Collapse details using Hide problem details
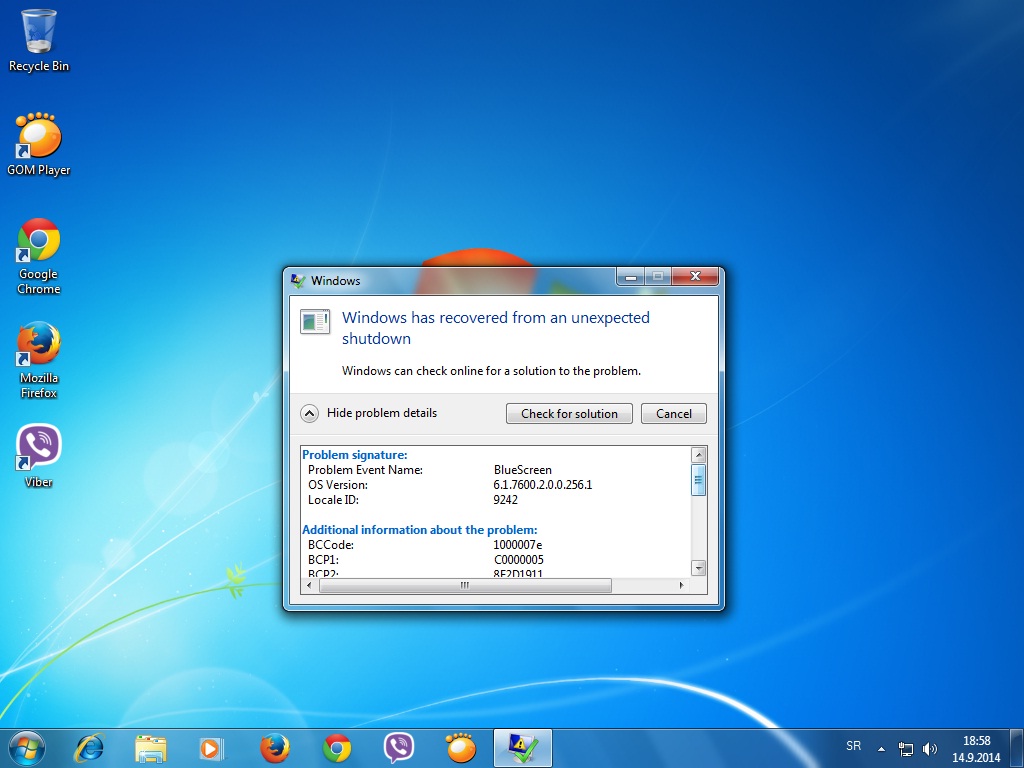This screenshot has width=1024, height=768. [x=310, y=413]
